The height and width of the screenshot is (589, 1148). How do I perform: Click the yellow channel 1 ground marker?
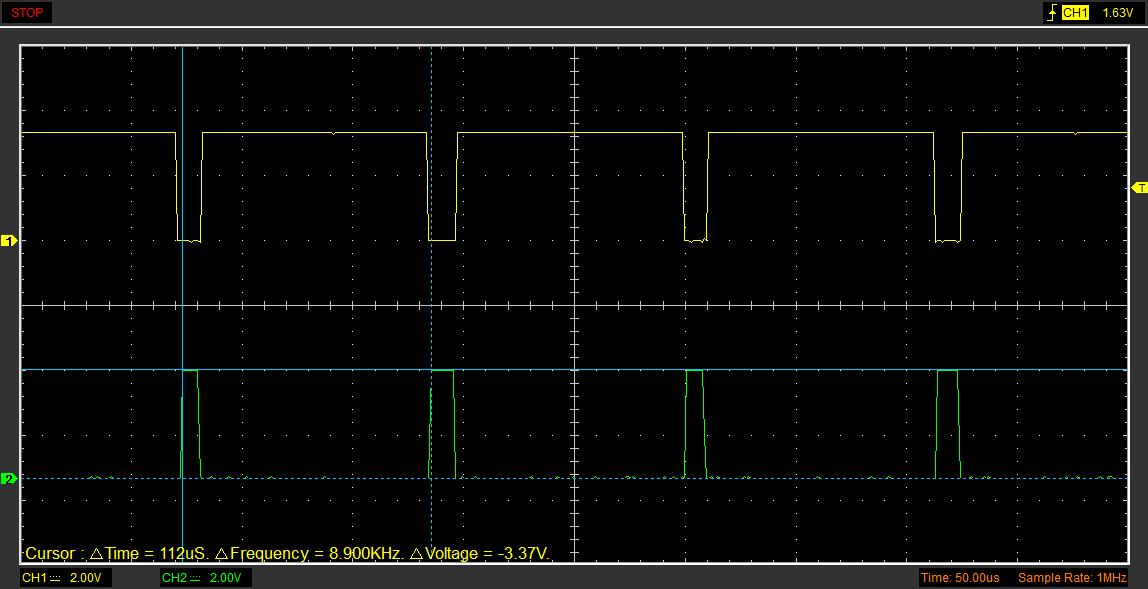click(x=9, y=241)
